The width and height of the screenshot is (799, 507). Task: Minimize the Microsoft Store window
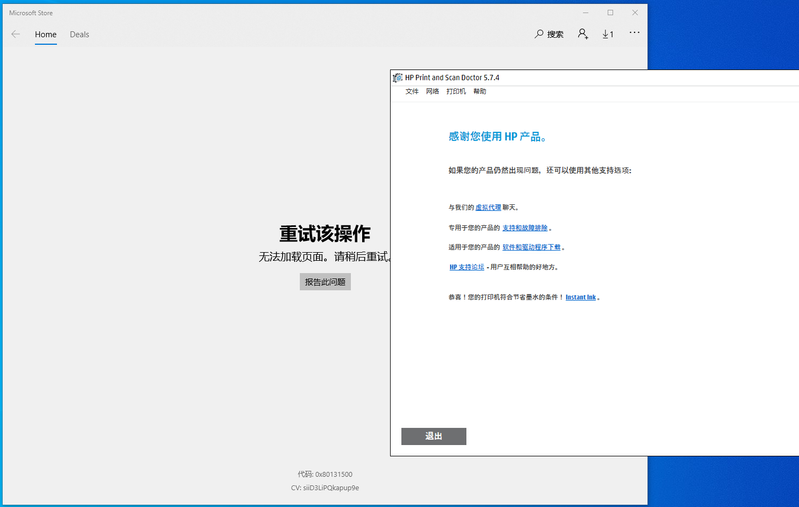click(586, 12)
